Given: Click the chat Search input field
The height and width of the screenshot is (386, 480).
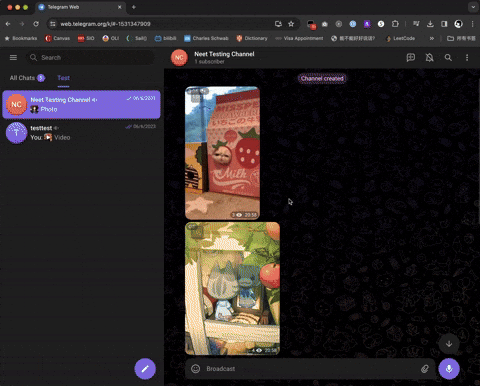Looking at the screenshot, I should pyautogui.click(x=90, y=58).
